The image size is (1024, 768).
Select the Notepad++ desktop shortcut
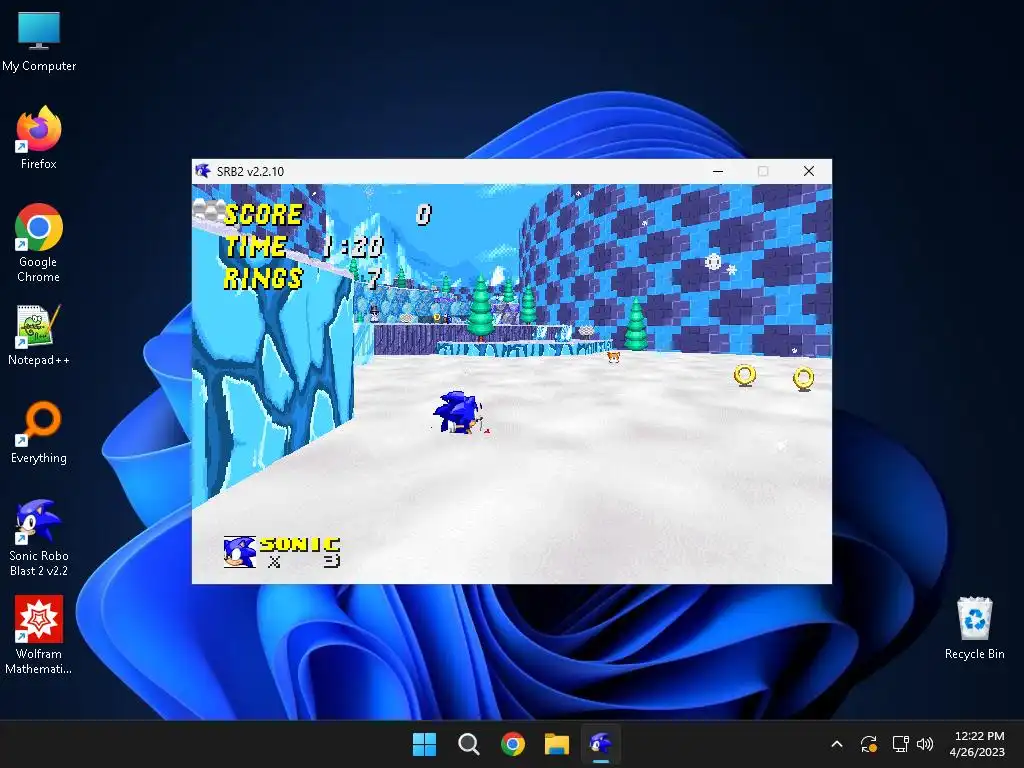click(x=39, y=335)
